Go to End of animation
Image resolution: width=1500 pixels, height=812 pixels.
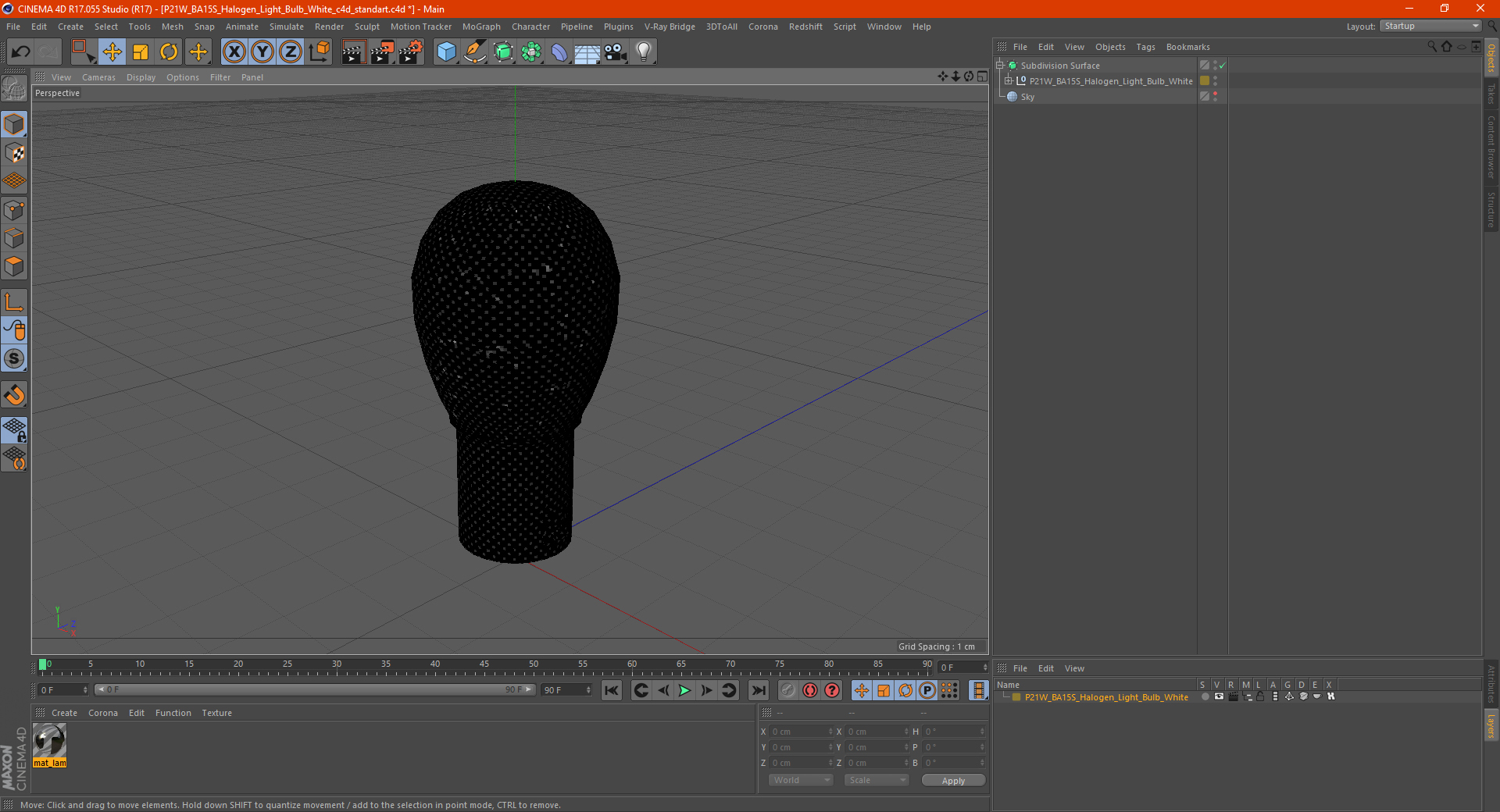[x=758, y=690]
